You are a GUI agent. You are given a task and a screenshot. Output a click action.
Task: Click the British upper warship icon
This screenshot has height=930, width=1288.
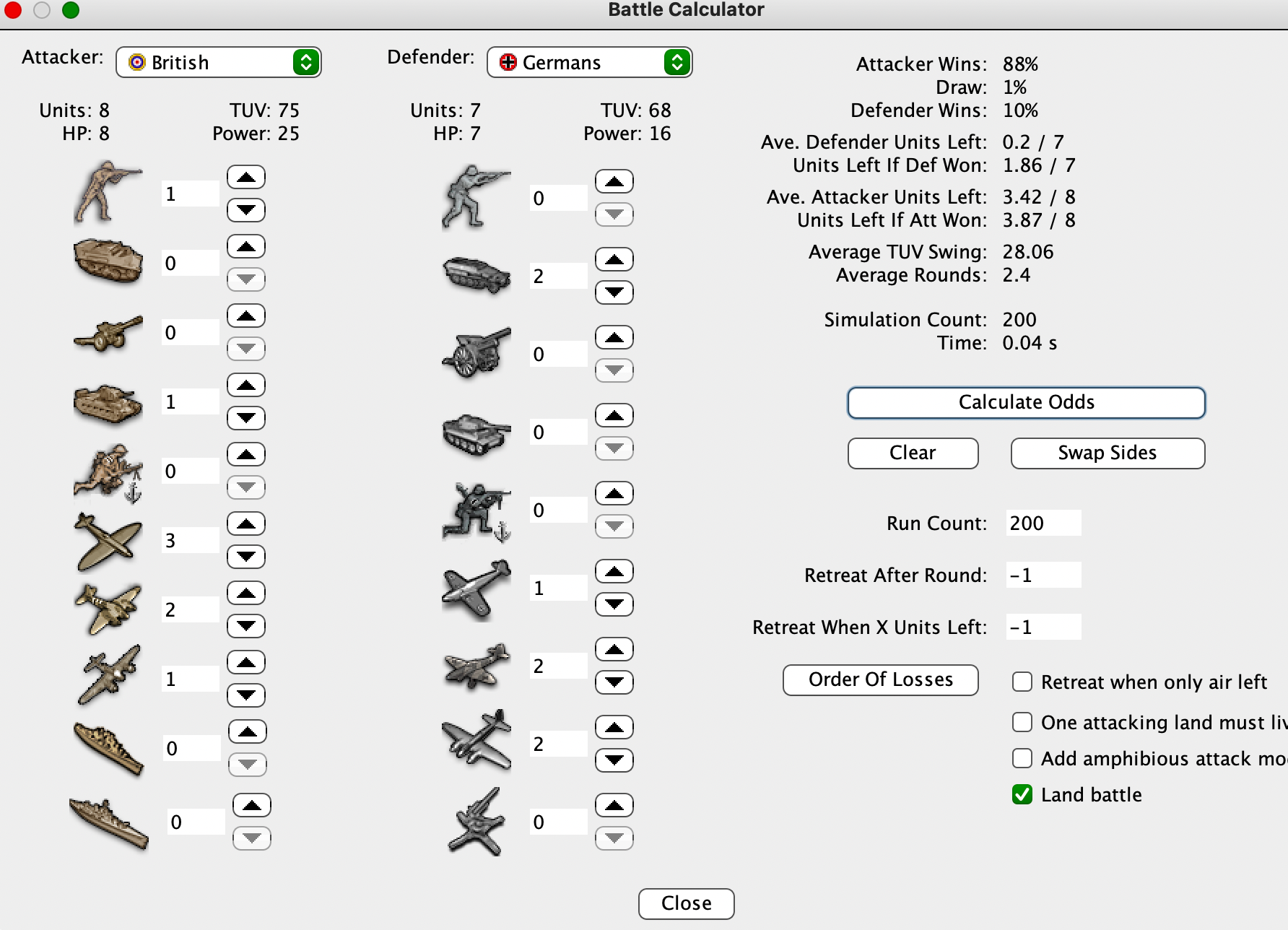pyautogui.click(x=108, y=749)
